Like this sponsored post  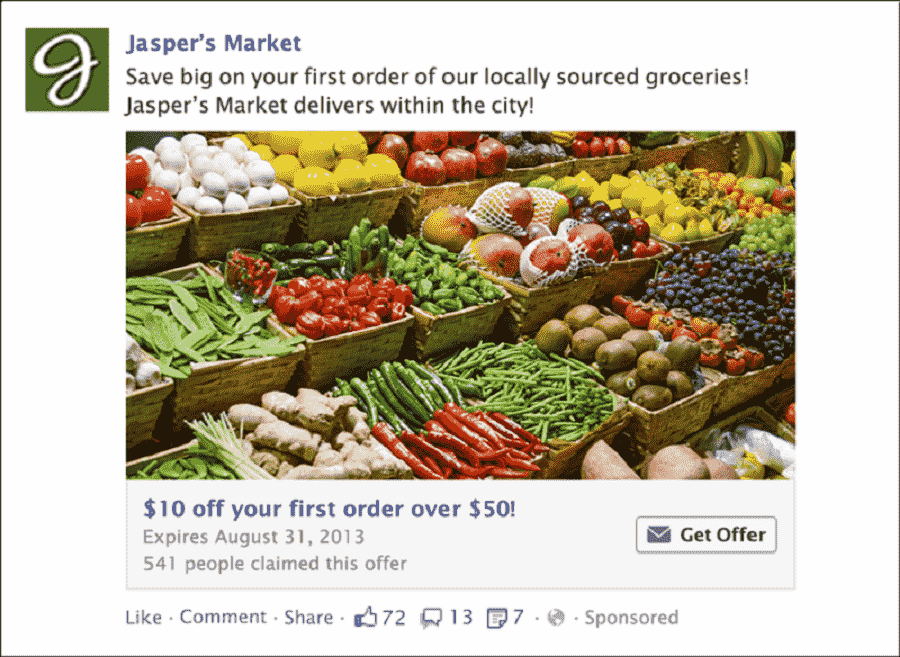pyautogui.click(x=143, y=617)
